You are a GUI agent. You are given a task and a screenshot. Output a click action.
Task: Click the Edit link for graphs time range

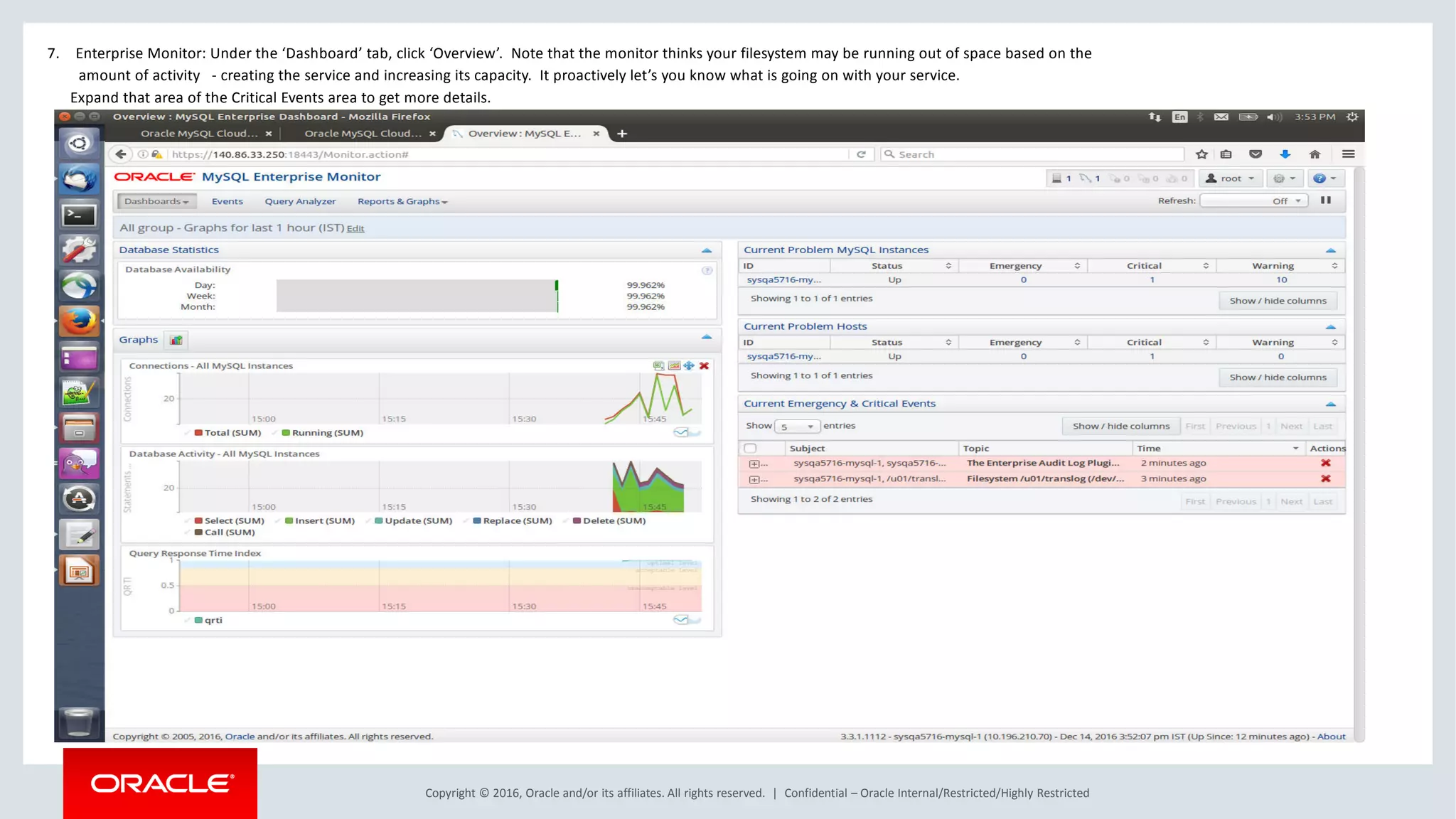tap(355, 228)
